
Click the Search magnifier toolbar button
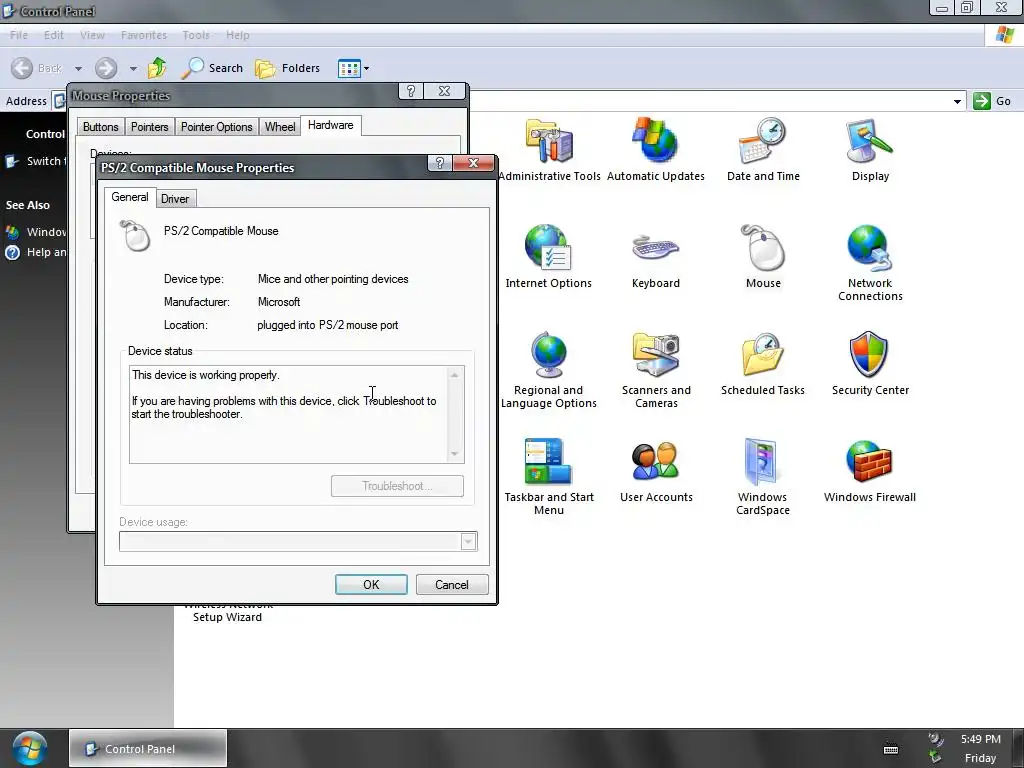tap(212, 68)
